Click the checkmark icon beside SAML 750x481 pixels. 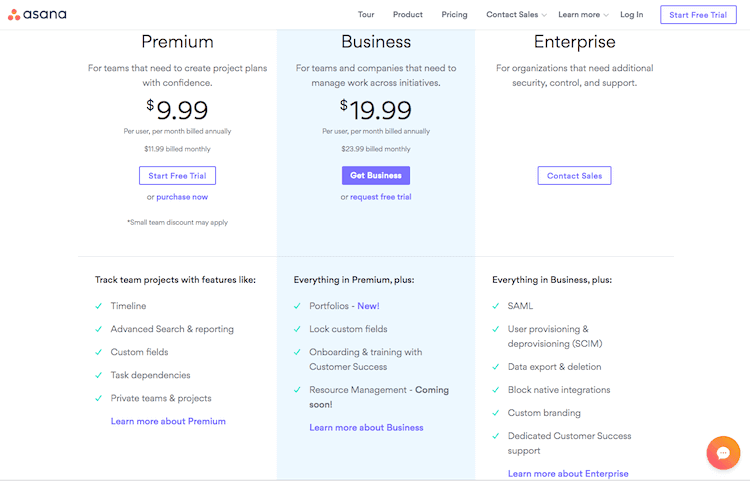tap(496, 306)
